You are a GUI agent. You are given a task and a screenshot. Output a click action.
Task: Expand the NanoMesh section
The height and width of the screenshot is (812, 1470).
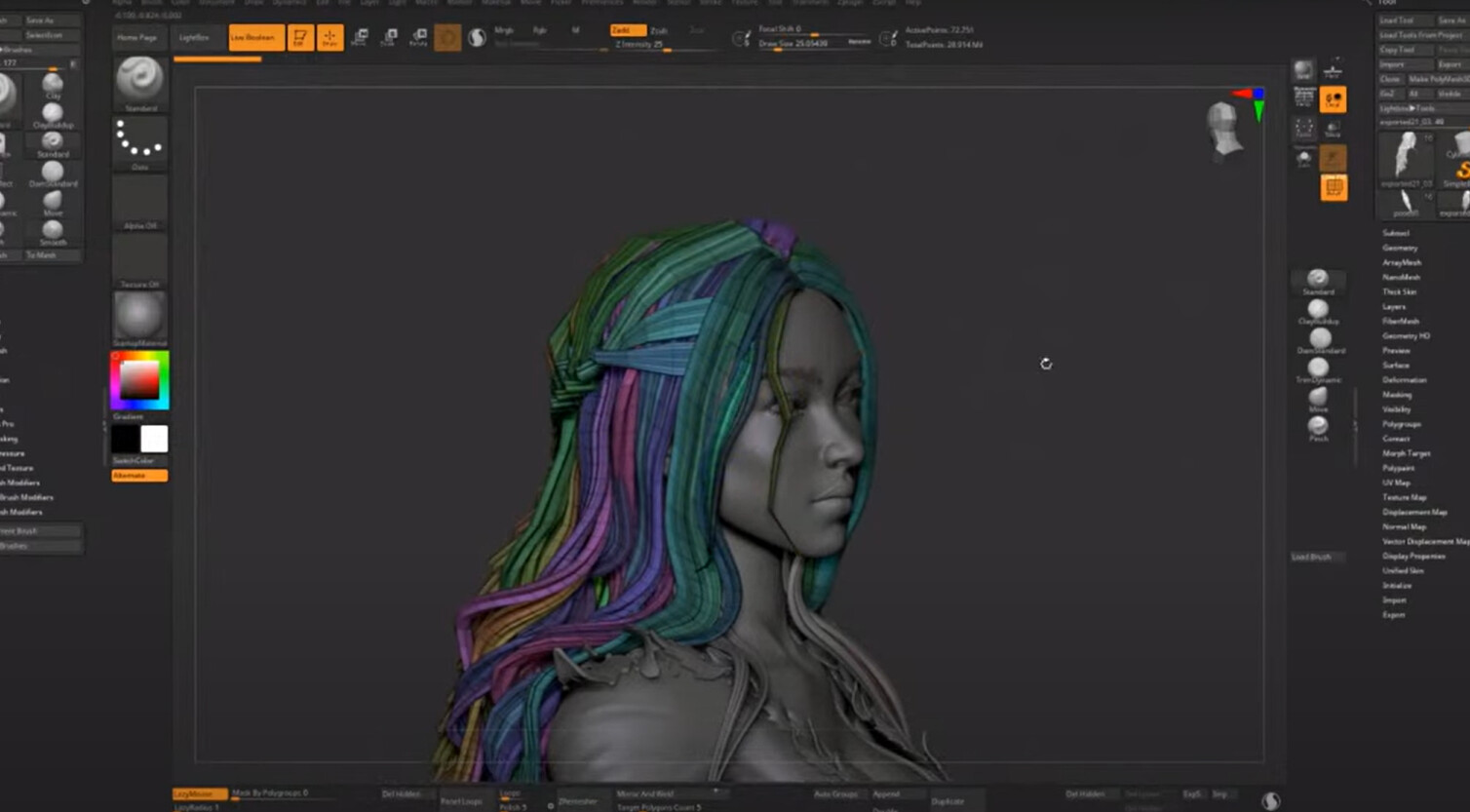1402,277
